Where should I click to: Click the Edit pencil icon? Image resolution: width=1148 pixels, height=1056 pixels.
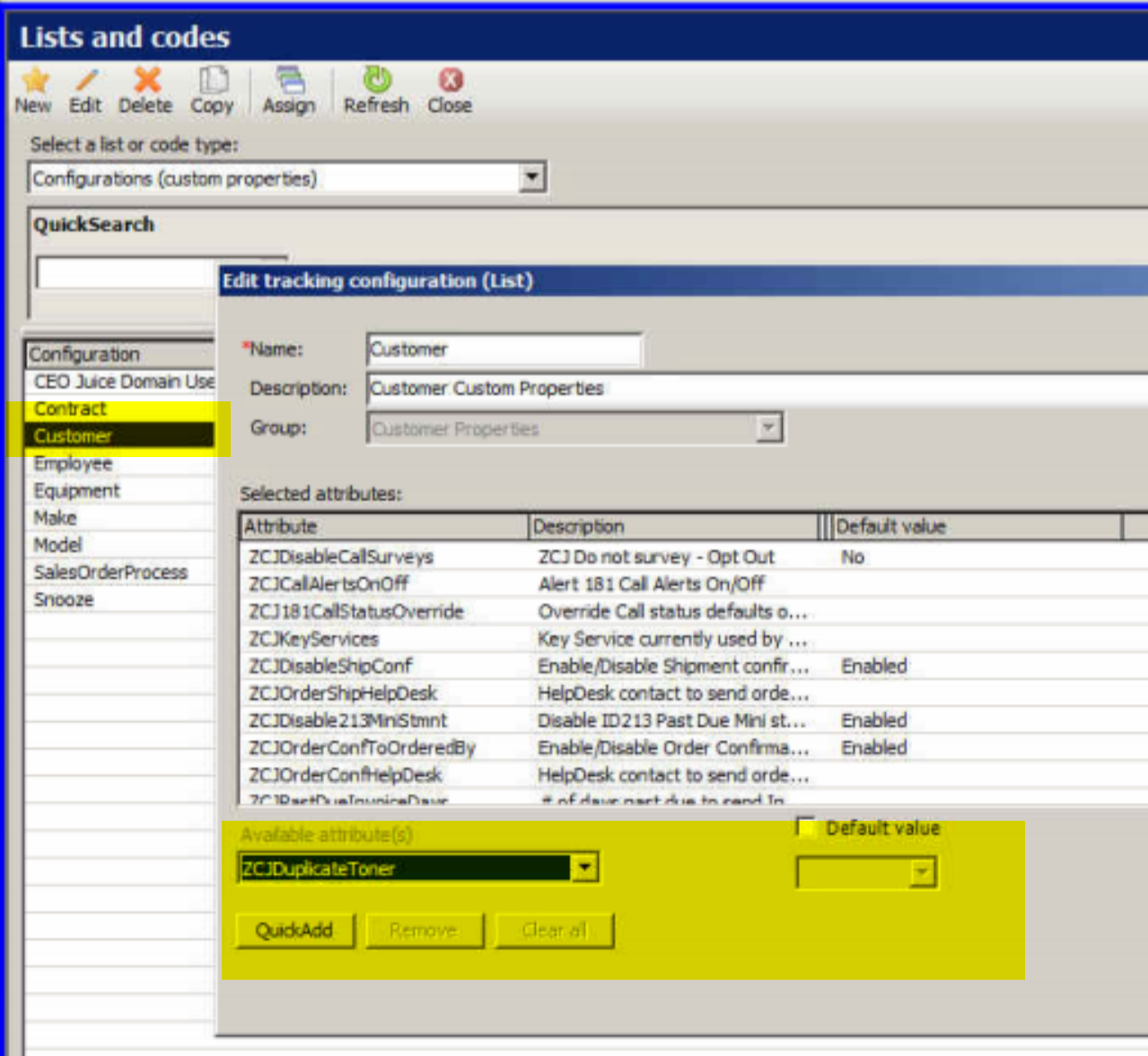[86, 81]
